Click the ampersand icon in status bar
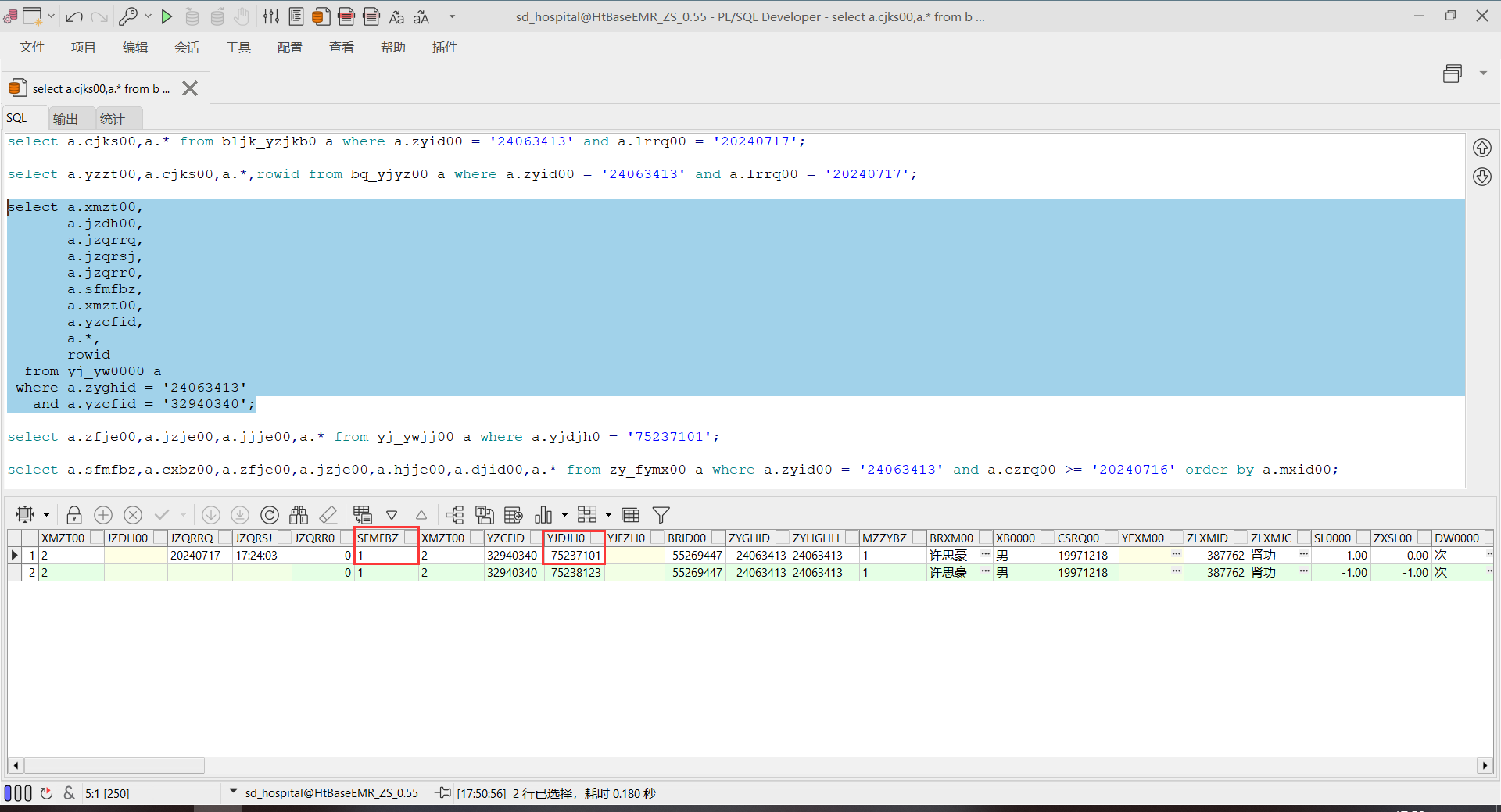The height and width of the screenshot is (812, 1501). coord(70,793)
